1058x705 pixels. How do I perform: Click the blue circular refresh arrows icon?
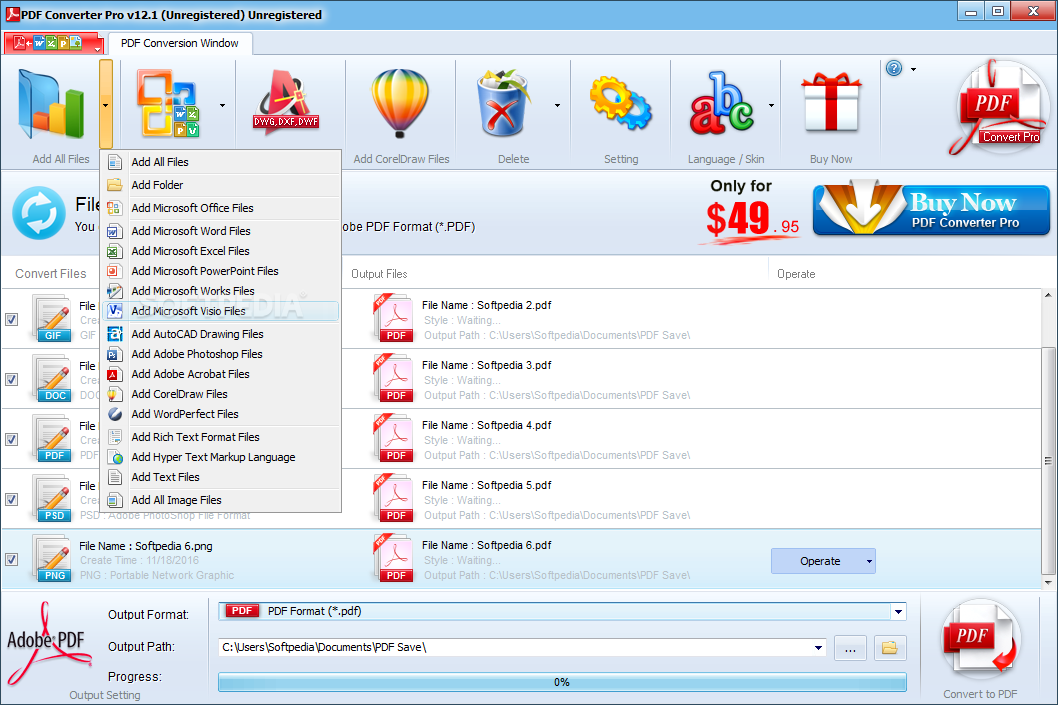[x=39, y=213]
